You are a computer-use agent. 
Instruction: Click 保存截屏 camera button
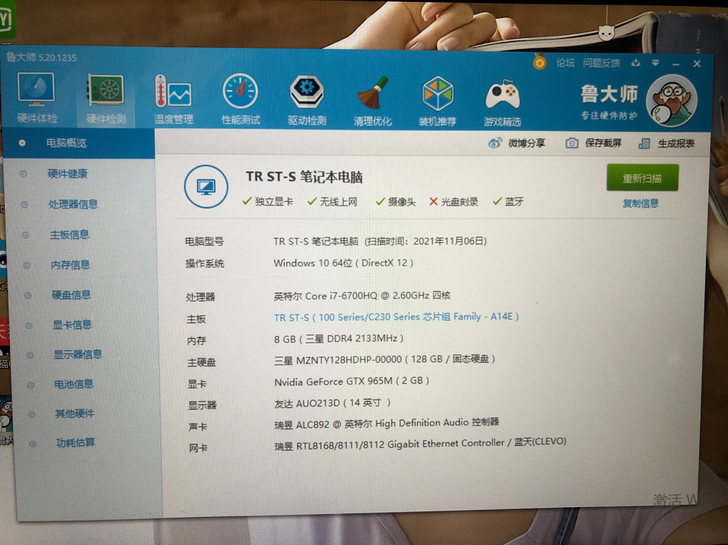click(x=593, y=143)
